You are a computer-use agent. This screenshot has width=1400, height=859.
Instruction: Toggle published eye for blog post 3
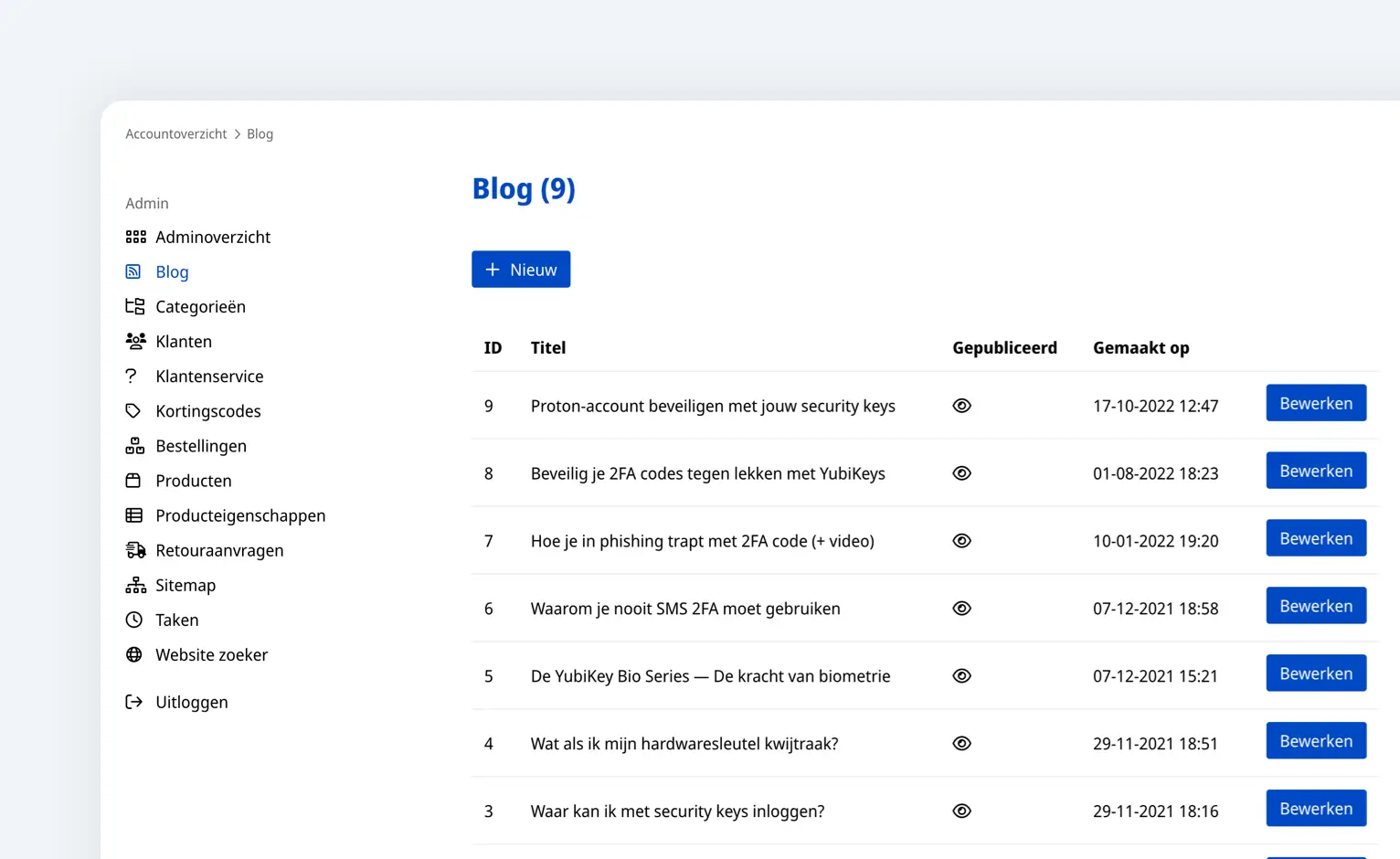tap(961, 811)
